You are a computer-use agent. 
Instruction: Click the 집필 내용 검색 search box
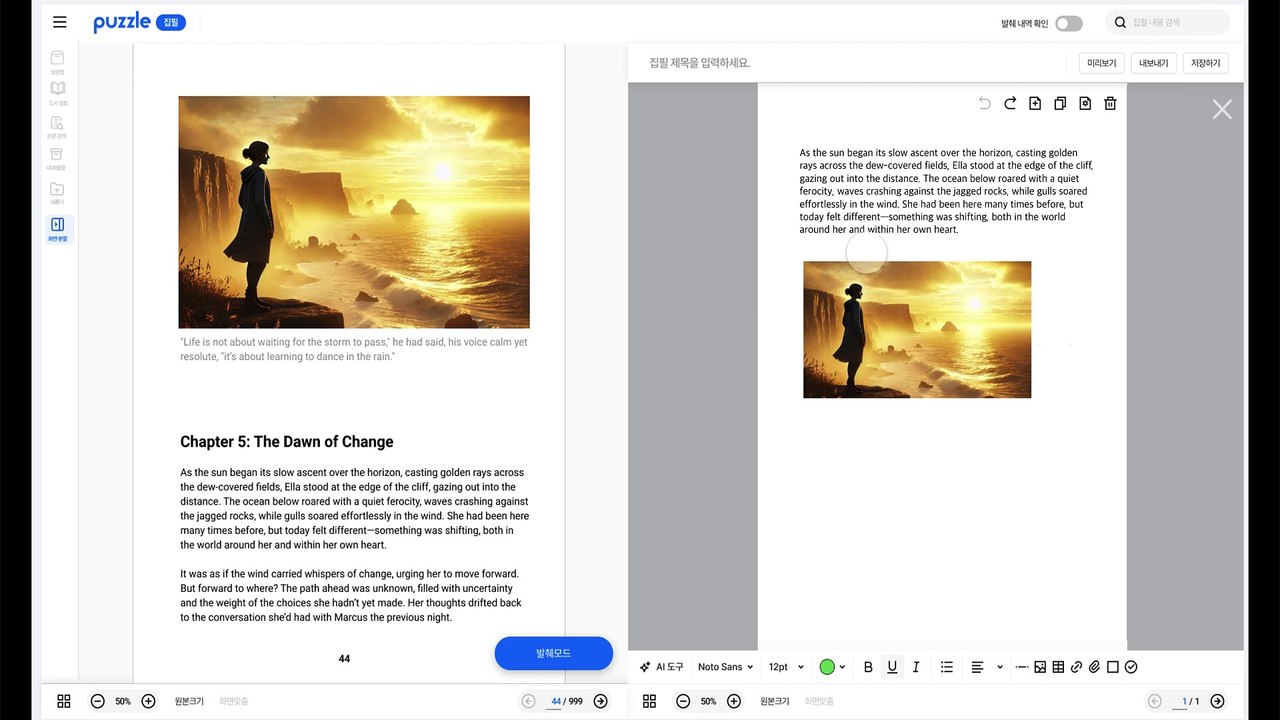(x=1168, y=22)
